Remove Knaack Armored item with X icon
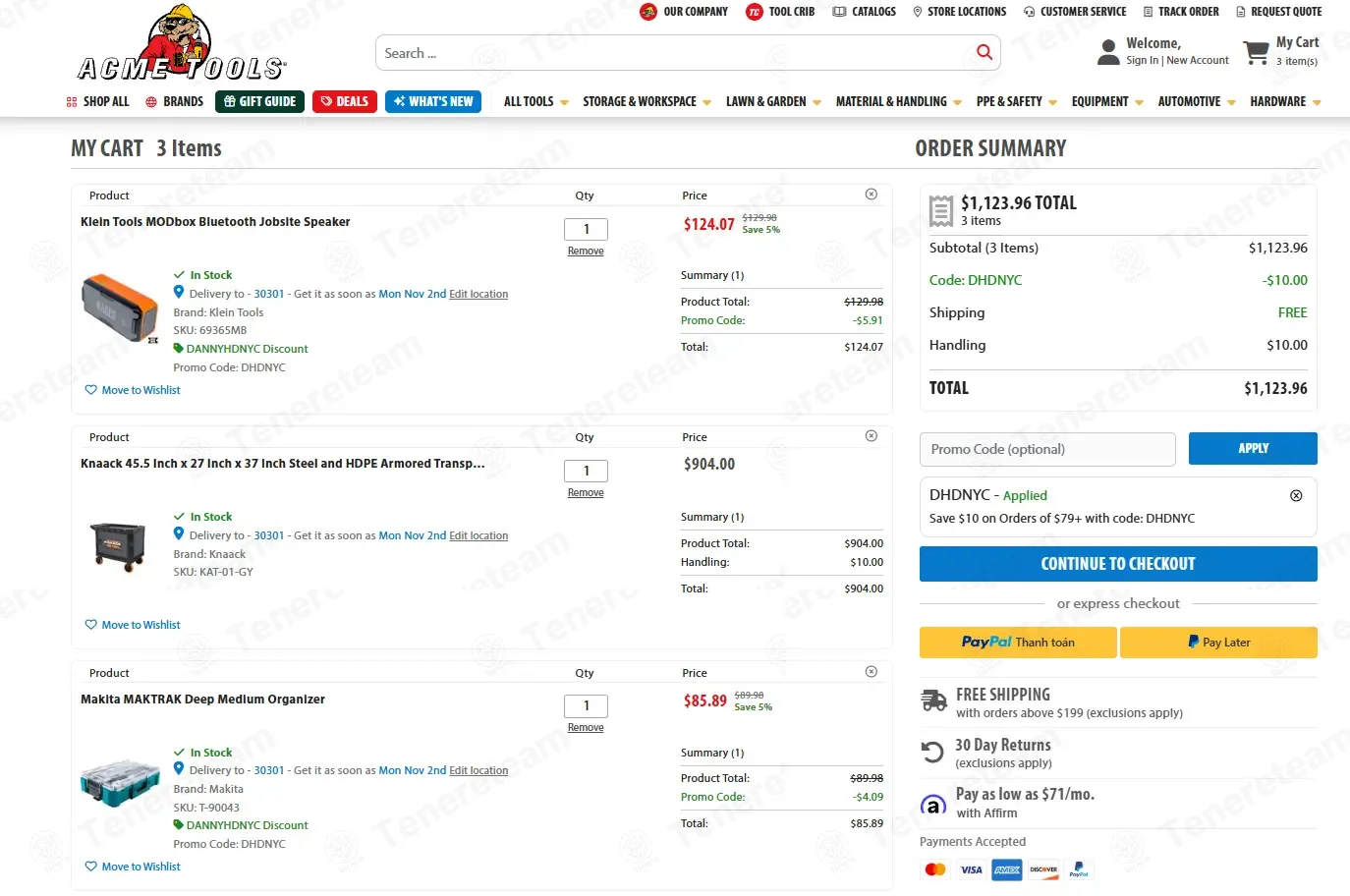 tap(871, 436)
